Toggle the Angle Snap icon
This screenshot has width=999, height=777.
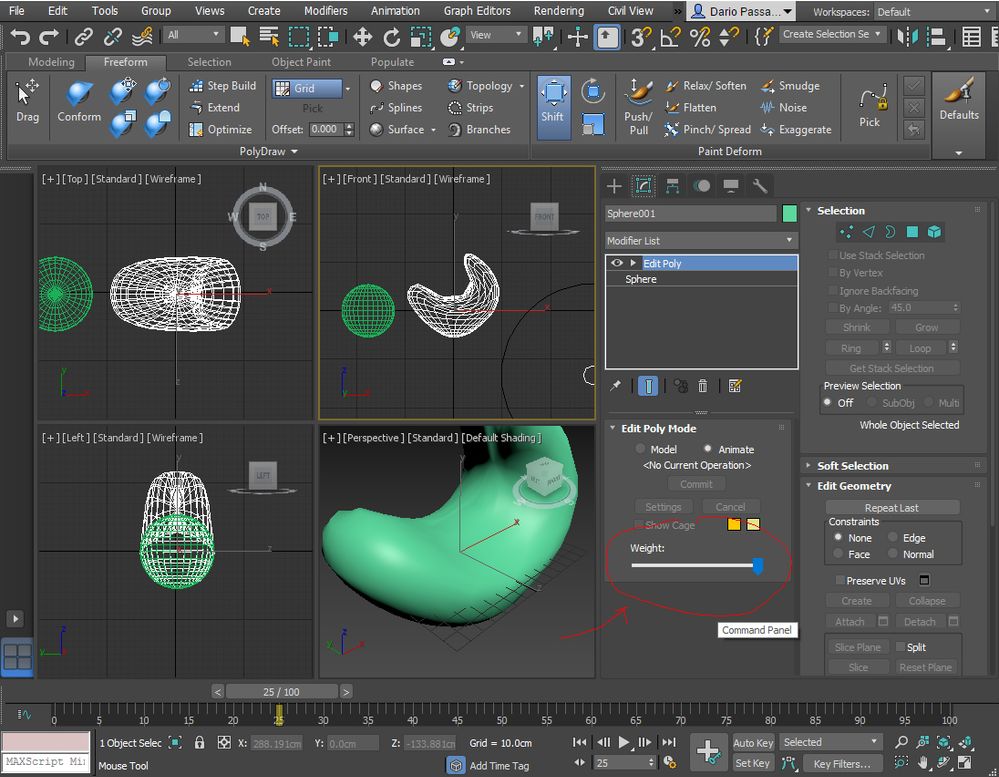pos(670,37)
